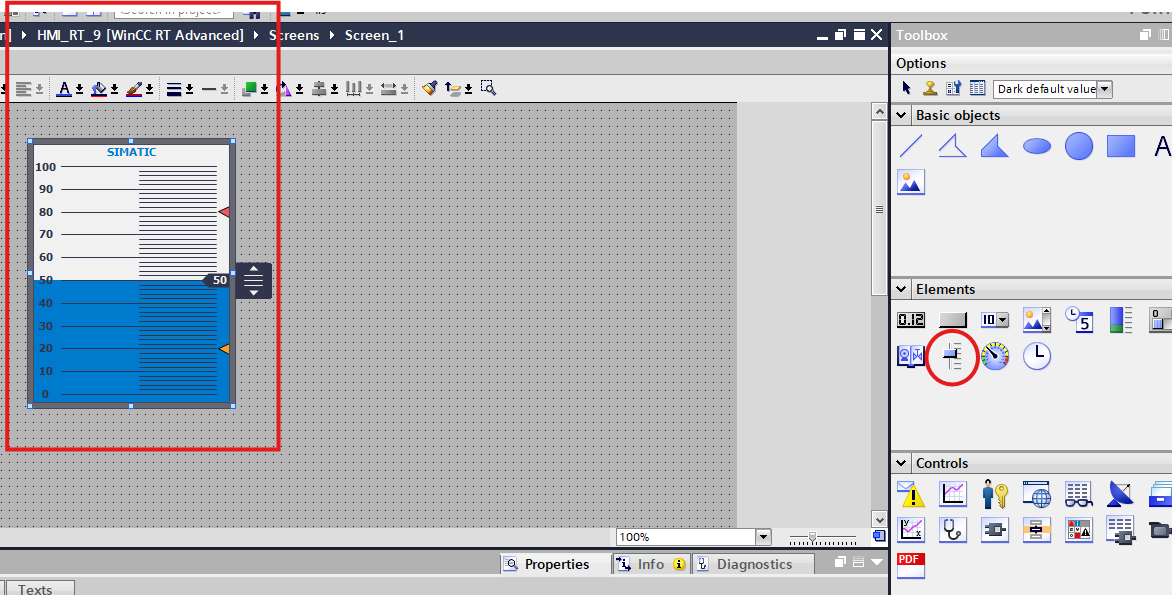Switch to the Info tab
The width and height of the screenshot is (1172, 595).
click(x=650, y=564)
